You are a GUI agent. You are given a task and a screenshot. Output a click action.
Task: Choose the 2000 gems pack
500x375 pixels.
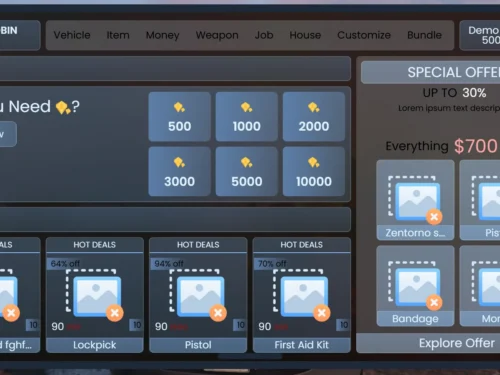tap(314, 117)
